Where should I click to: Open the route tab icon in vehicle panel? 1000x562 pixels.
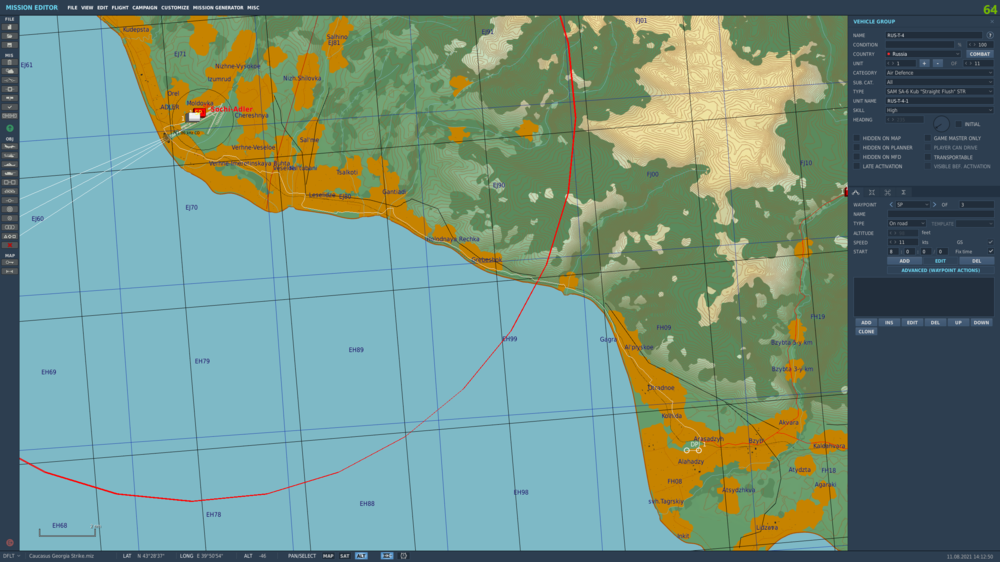(856, 192)
